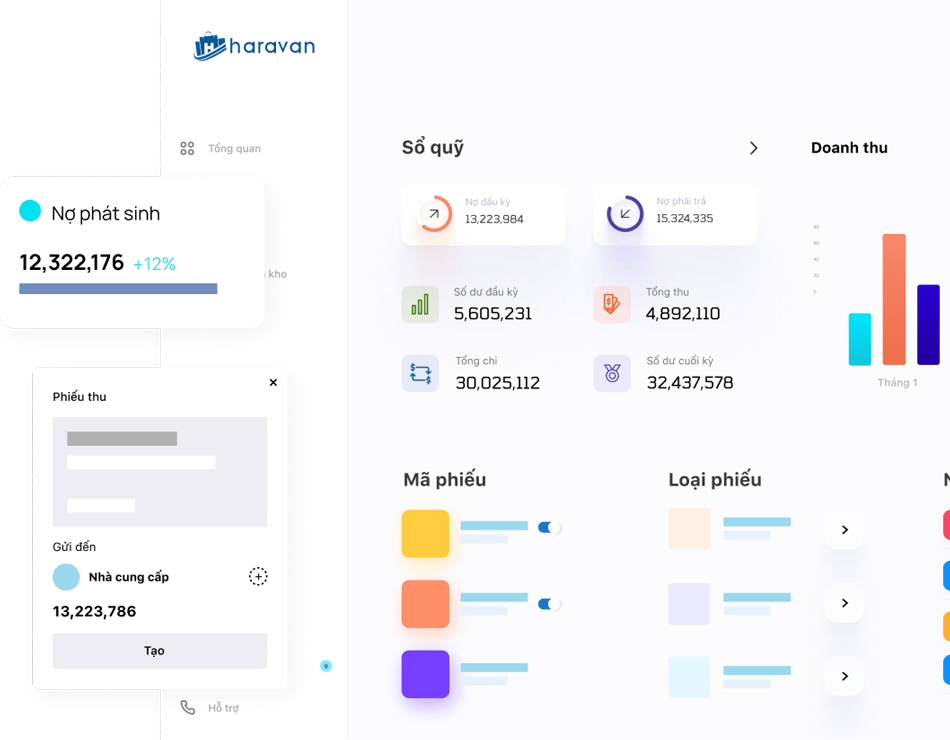Open the Sổ quỹ heading
This screenshot has height=740, width=950.
tap(433, 147)
